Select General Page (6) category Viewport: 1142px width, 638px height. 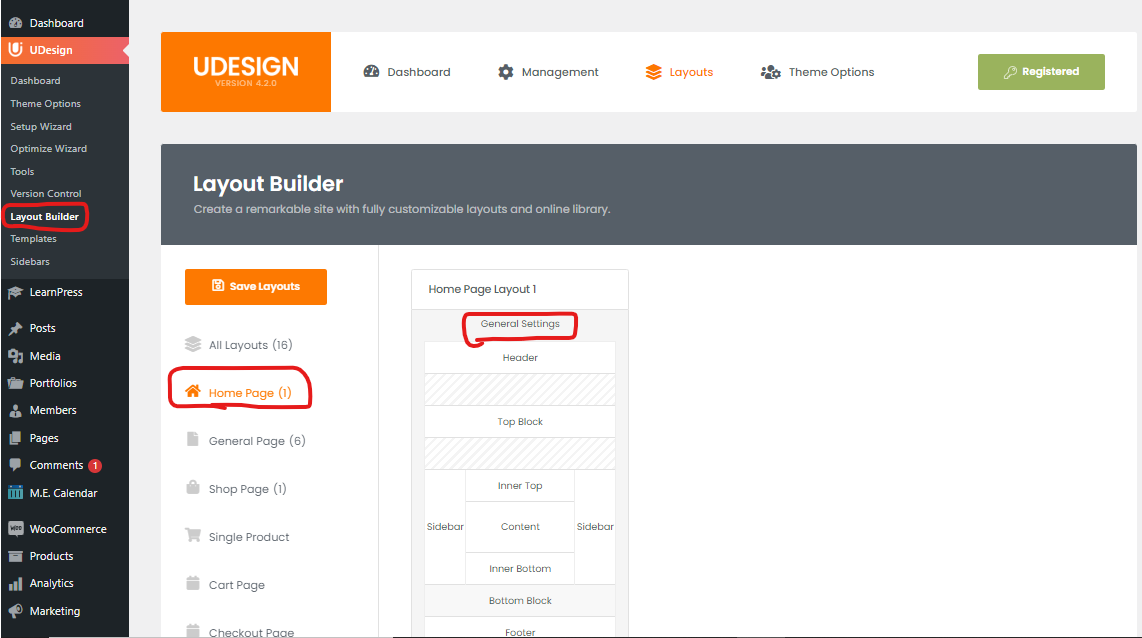click(257, 441)
